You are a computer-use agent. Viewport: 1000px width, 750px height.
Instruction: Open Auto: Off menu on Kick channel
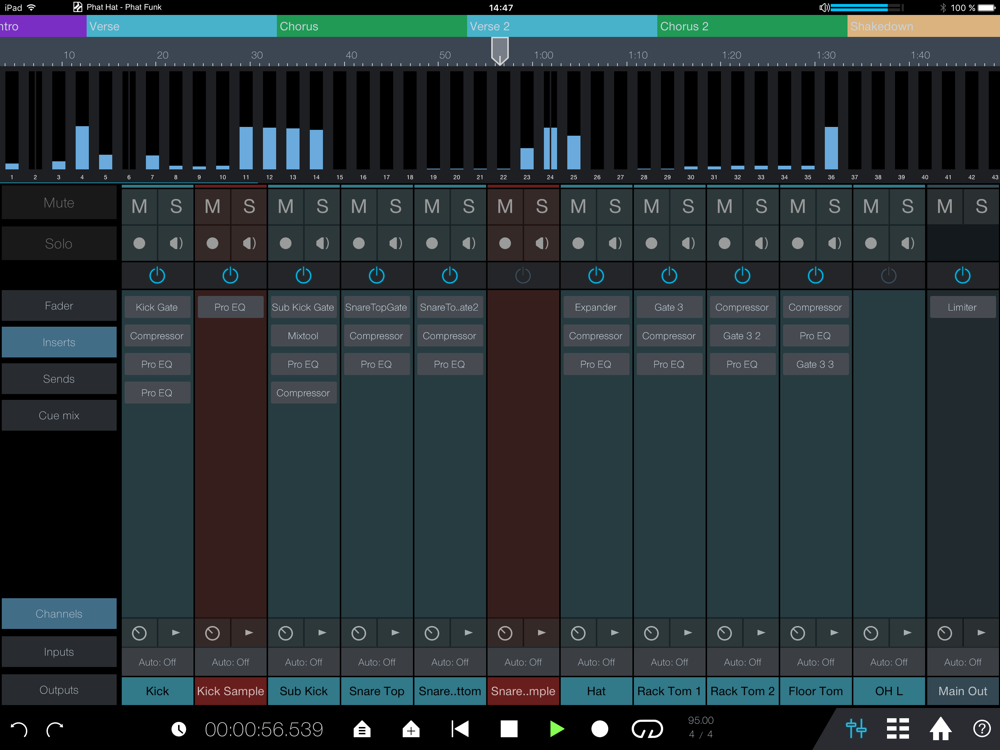click(x=157, y=662)
